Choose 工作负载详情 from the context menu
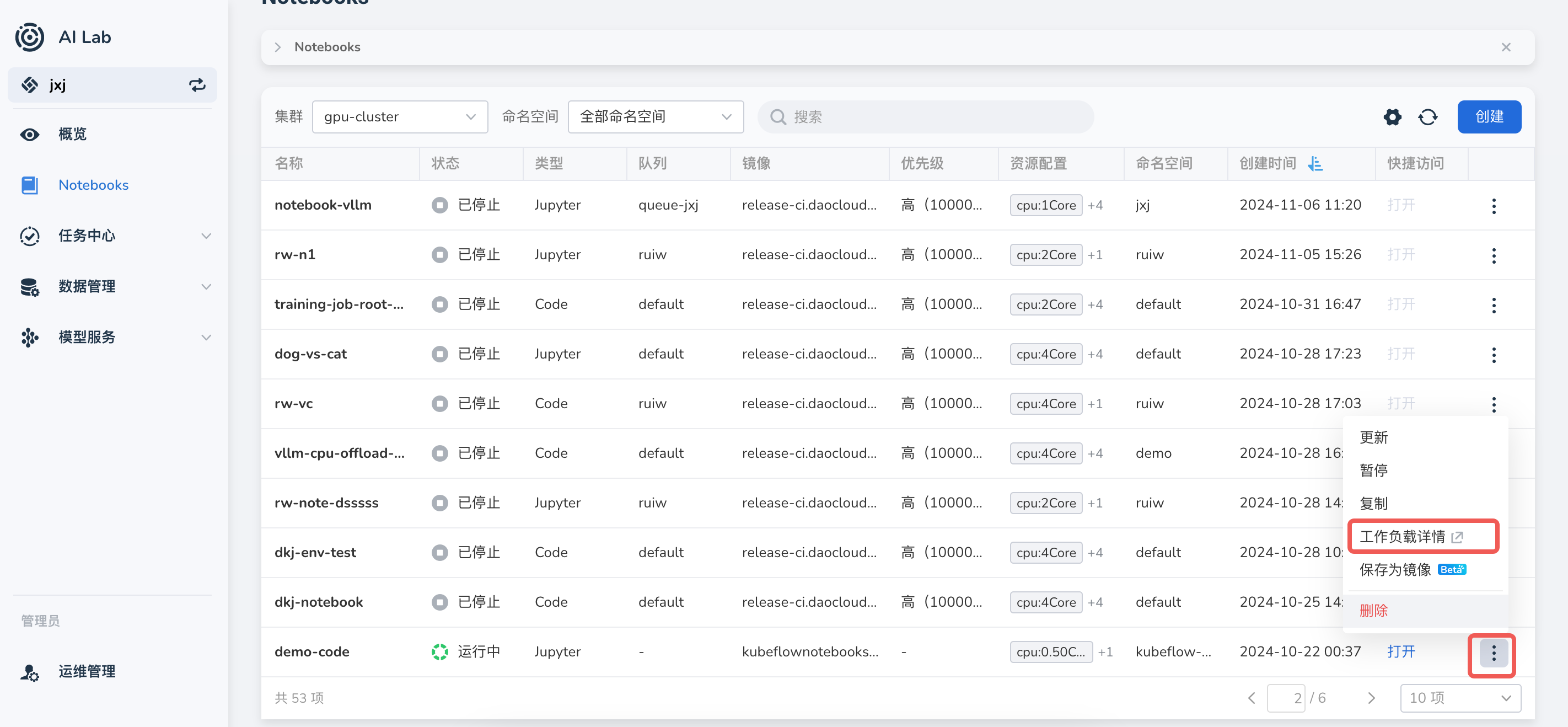Screen dimensions: 1568x727 click(x=1402, y=537)
